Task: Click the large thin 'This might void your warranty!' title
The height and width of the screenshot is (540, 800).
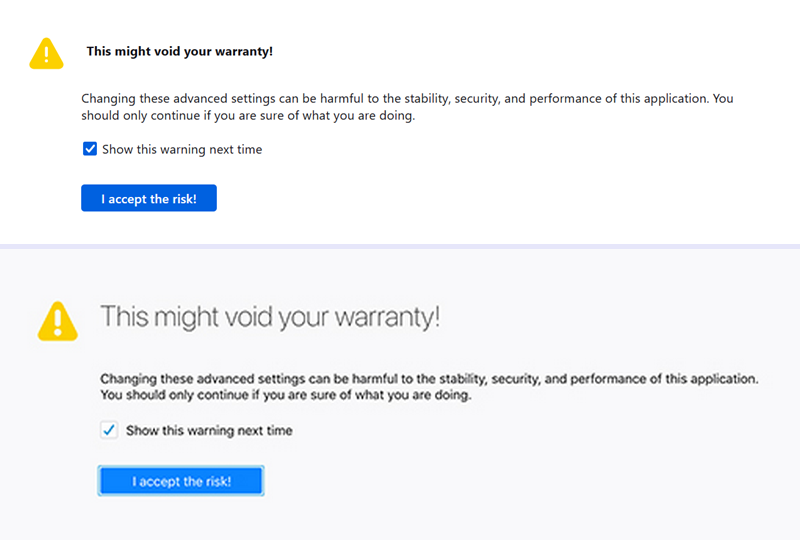Action: point(270,317)
